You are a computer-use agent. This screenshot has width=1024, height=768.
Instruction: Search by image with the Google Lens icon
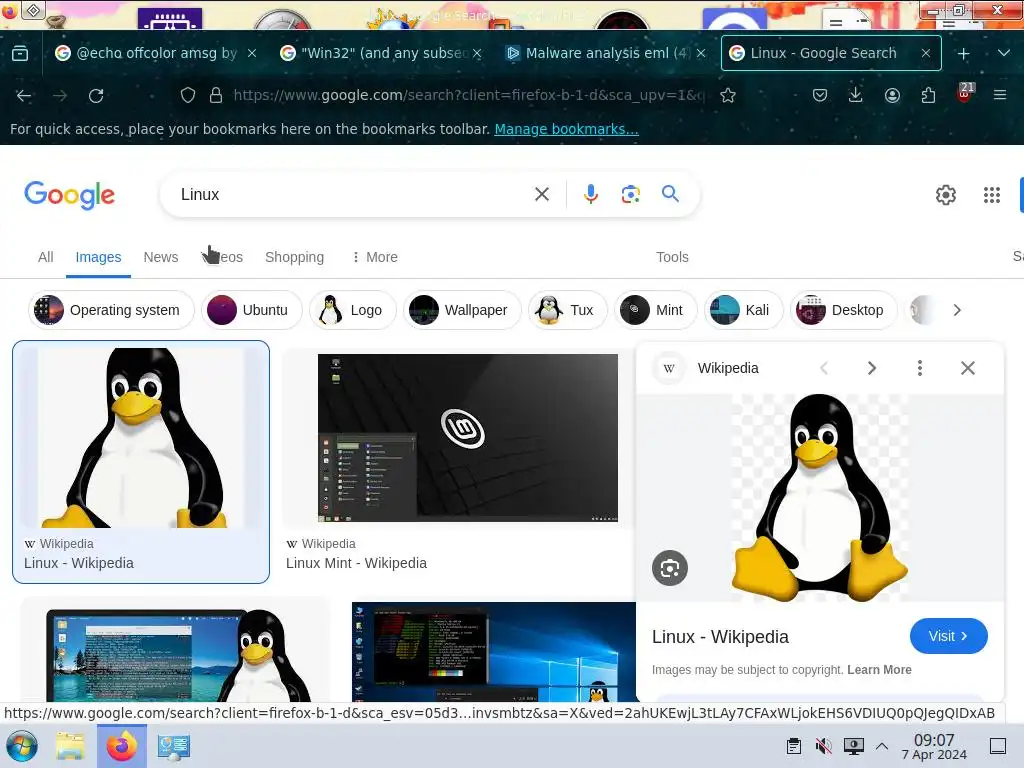[x=630, y=194]
